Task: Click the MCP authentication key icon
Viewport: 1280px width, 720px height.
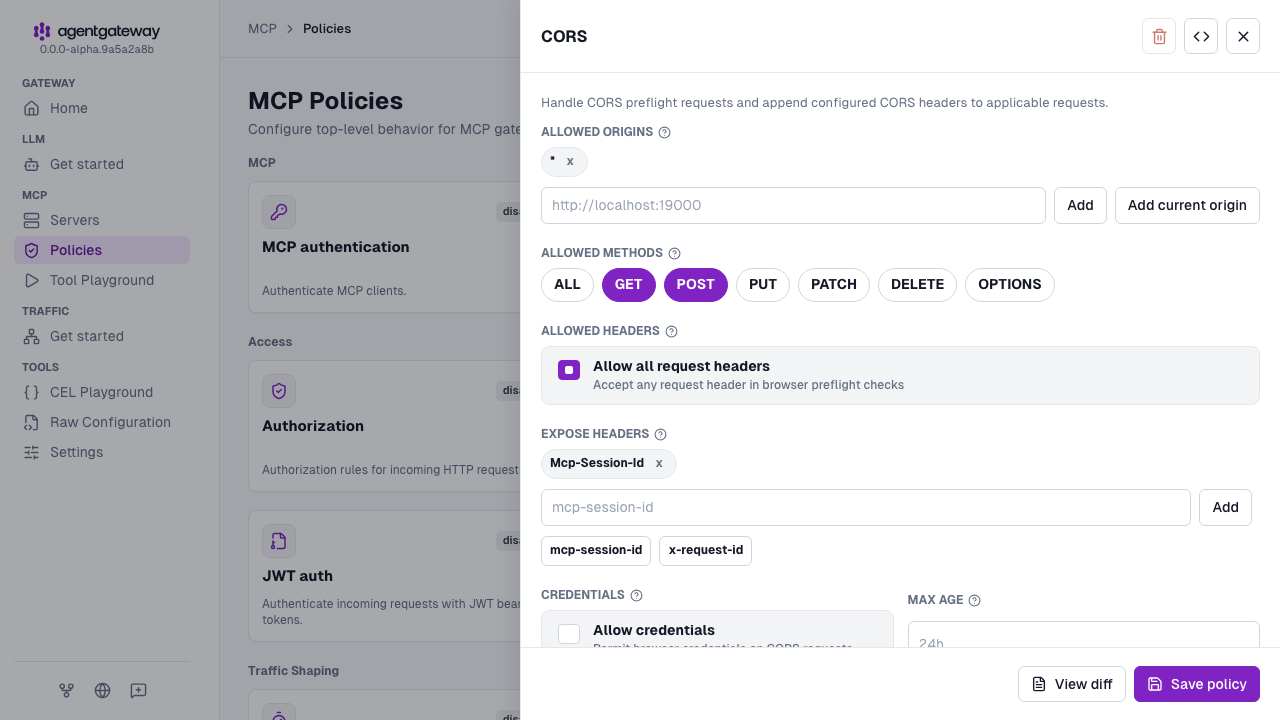Action: click(x=279, y=212)
